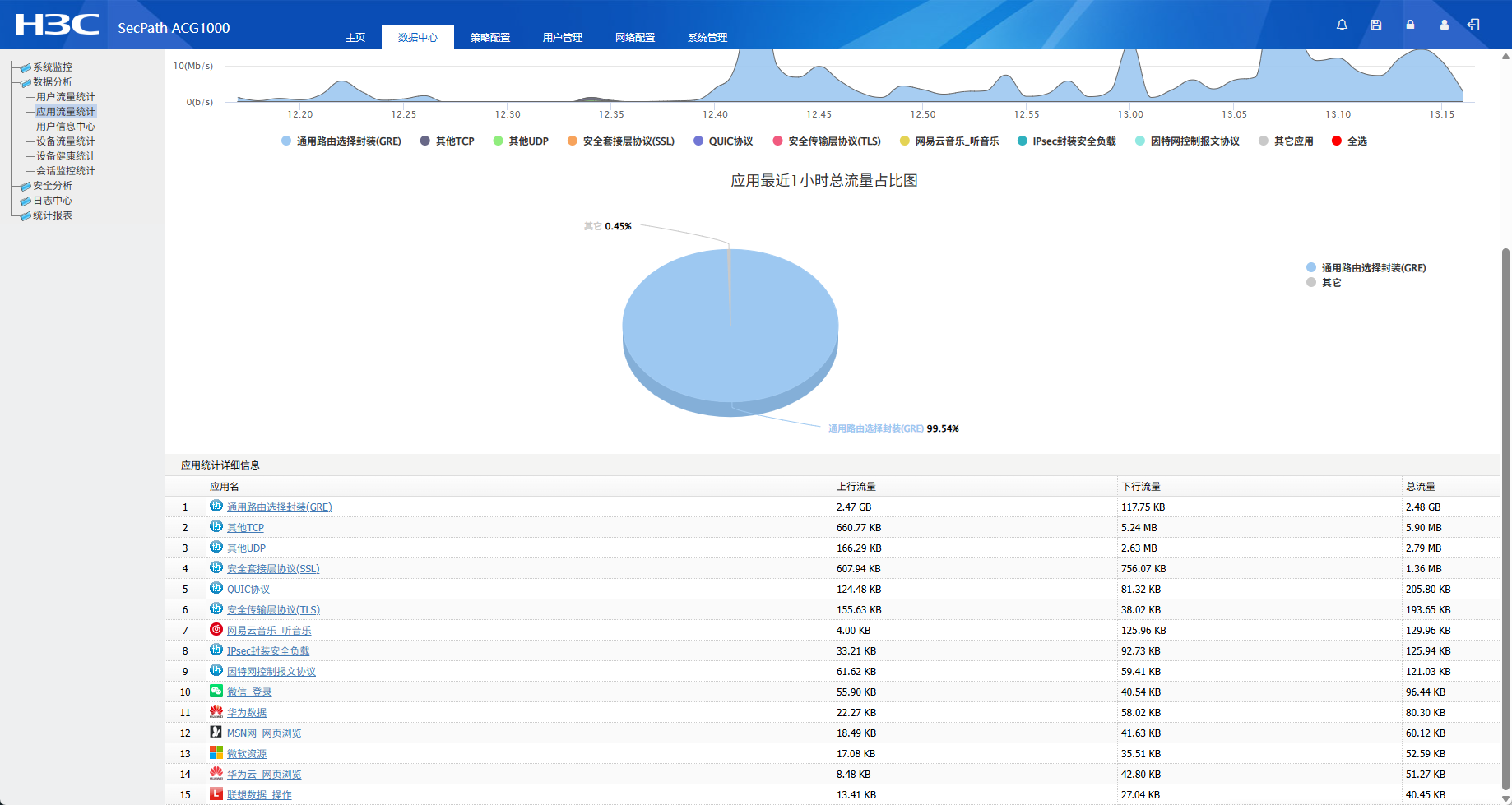Click the Lenovo icon beside 联想数据_操作
1512x805 pixels.
[x=216, y=793]
